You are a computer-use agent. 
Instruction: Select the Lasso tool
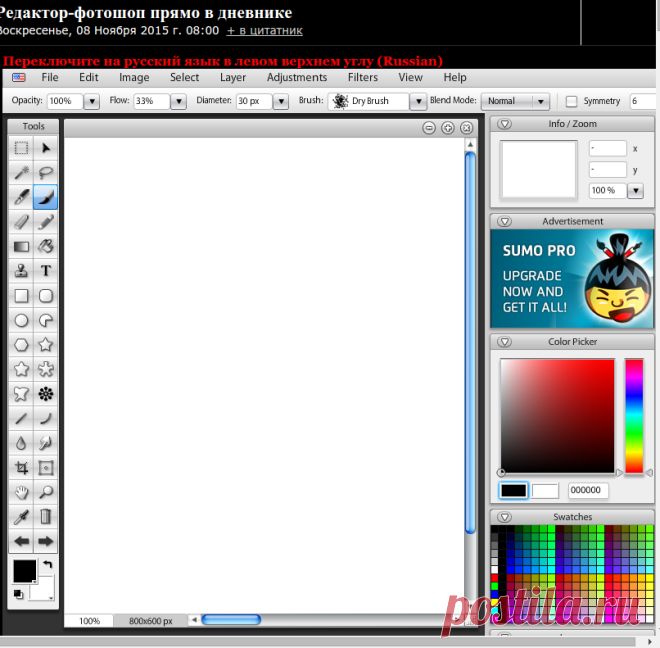[x=45, y=172]
